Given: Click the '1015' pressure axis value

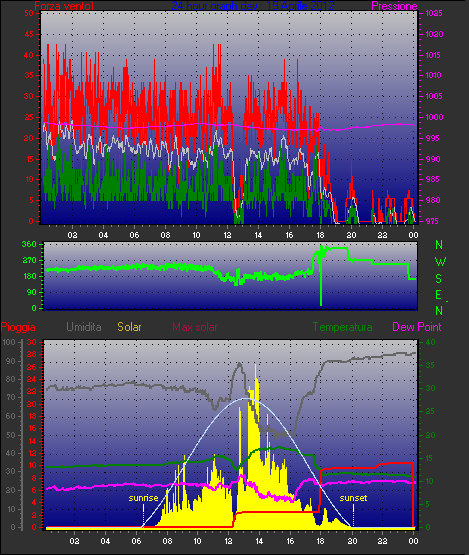Looking at the screenshot, I should 434,55.
